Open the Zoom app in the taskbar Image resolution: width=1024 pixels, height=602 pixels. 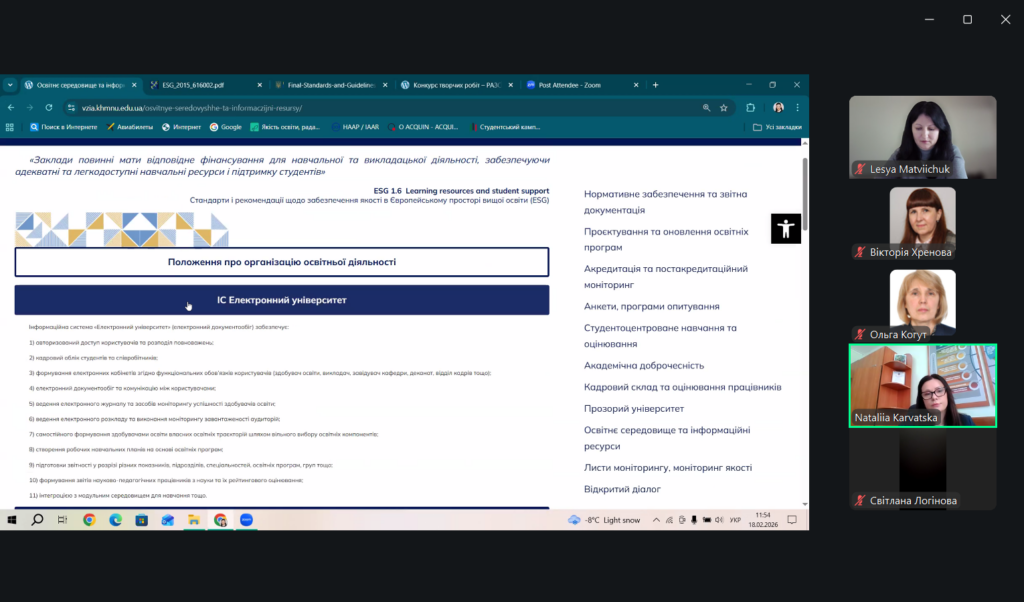(x=246, y=520)
